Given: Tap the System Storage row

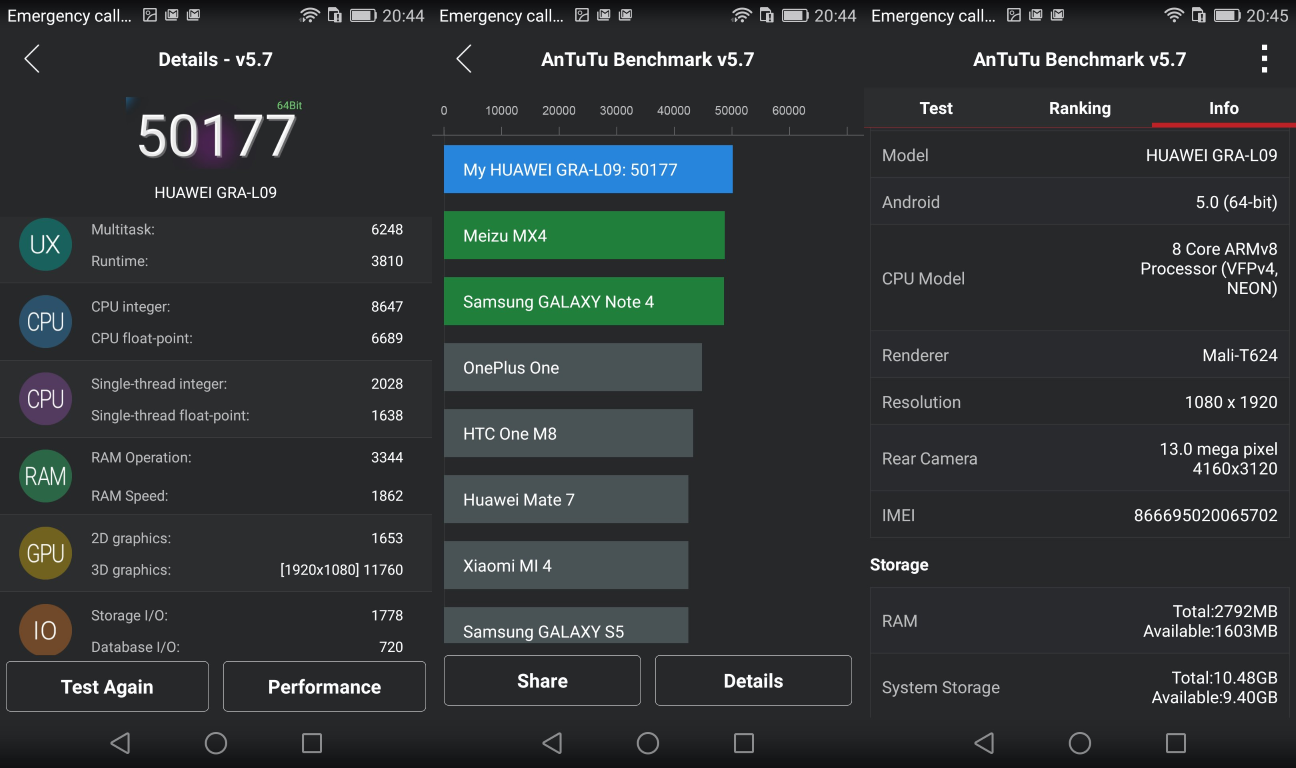Looking at the screenshot, I should click(1080, 687).
